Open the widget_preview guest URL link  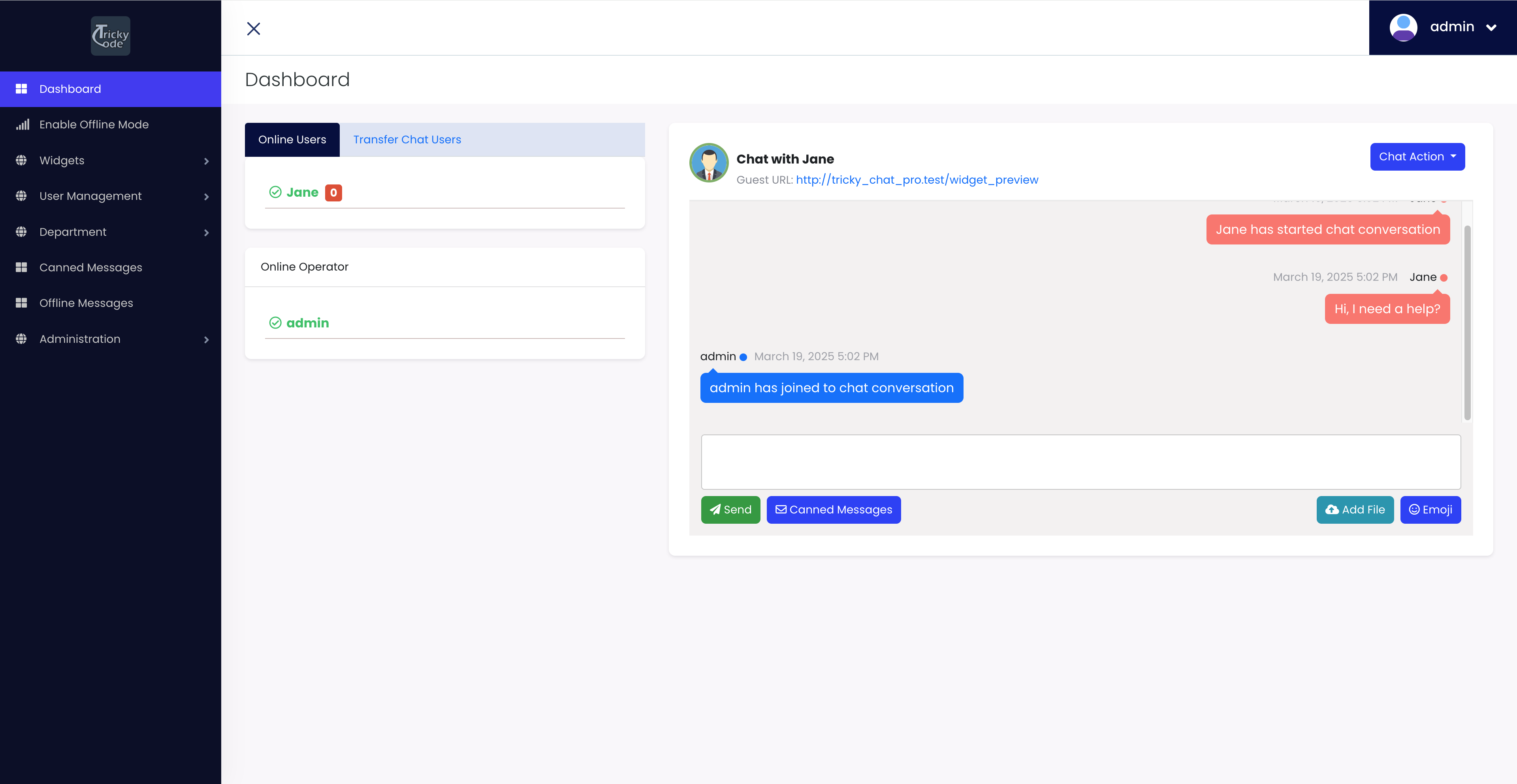pos(917,180)
